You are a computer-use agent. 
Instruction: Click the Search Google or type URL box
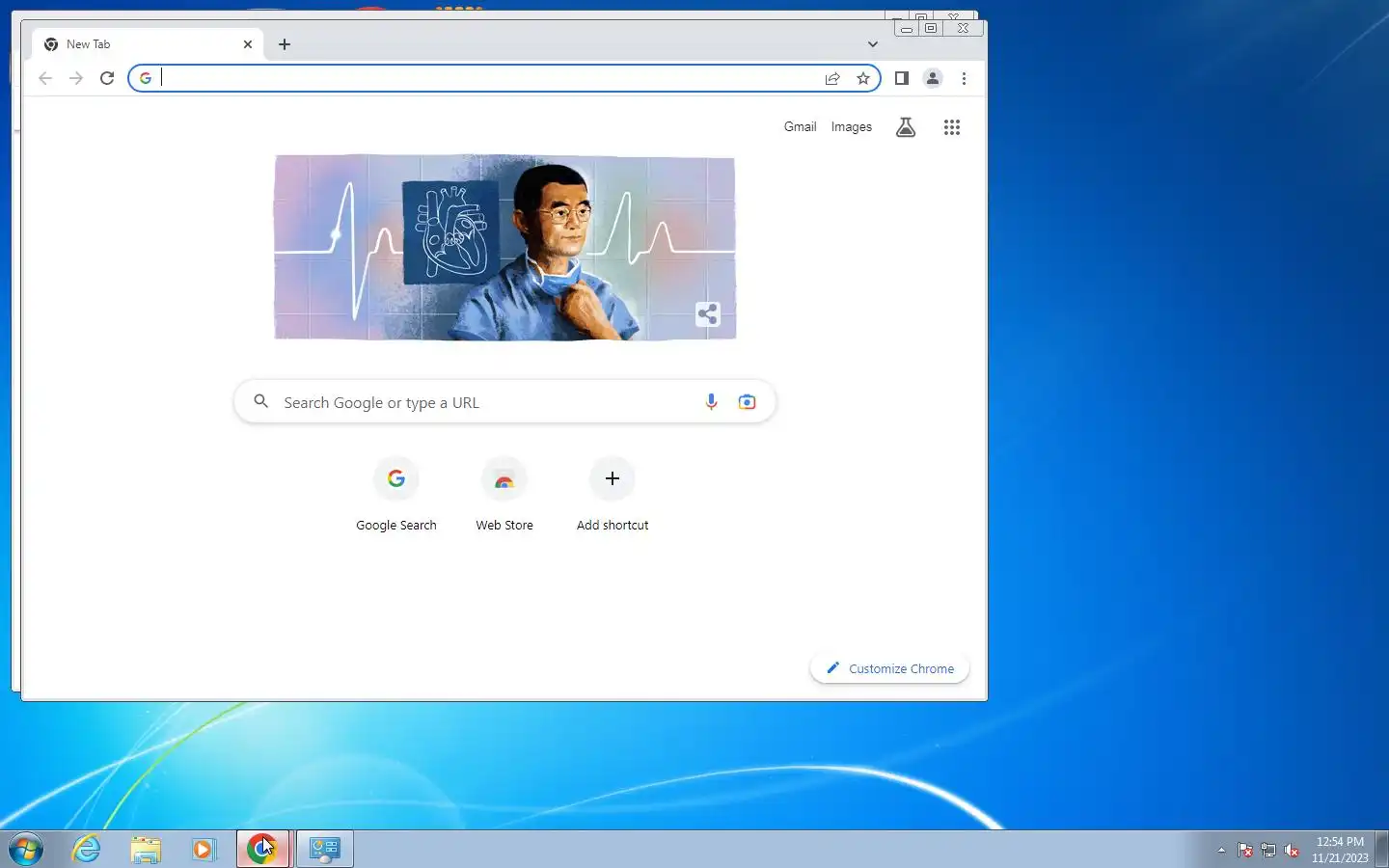pyautogui.click(x=504, y=401)
